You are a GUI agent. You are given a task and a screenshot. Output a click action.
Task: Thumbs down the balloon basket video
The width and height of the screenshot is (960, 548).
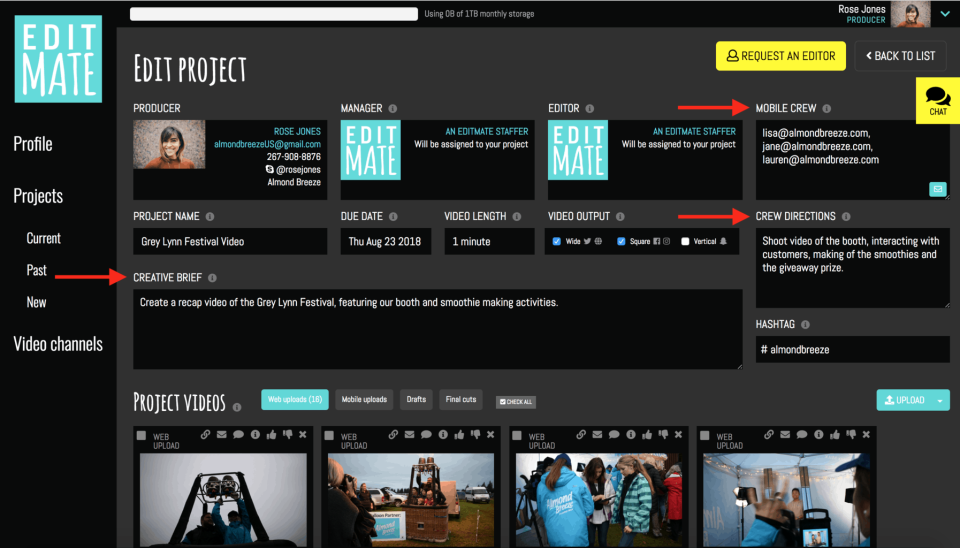click(475, 435)
